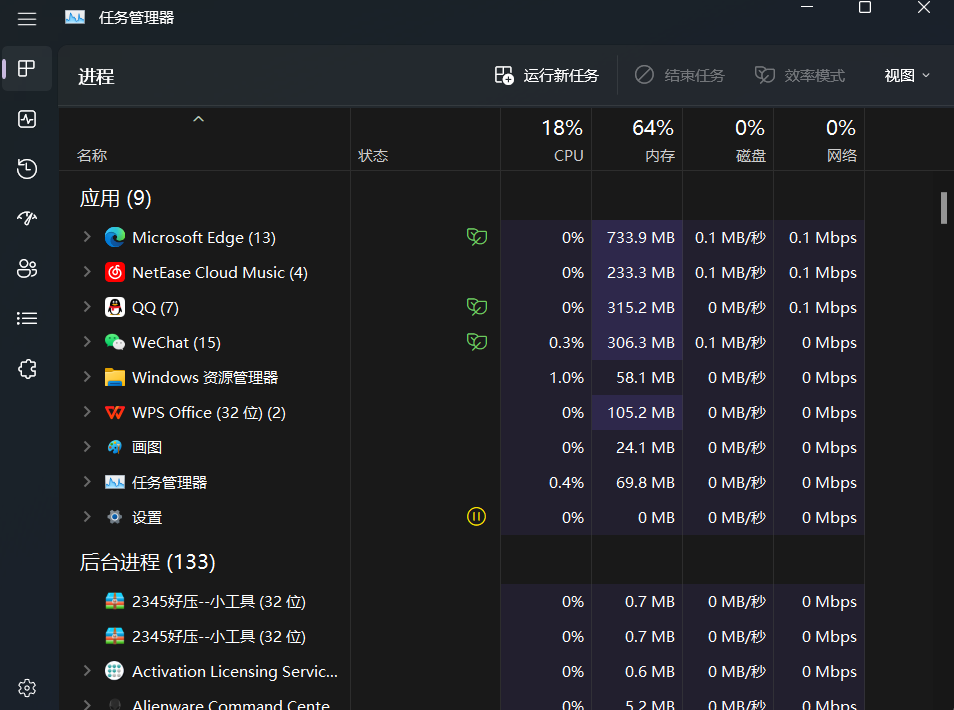Screen dimensions: 954x710
Task: Click the NetEase Cloud Music icon
Action: [x=114, y=272]
